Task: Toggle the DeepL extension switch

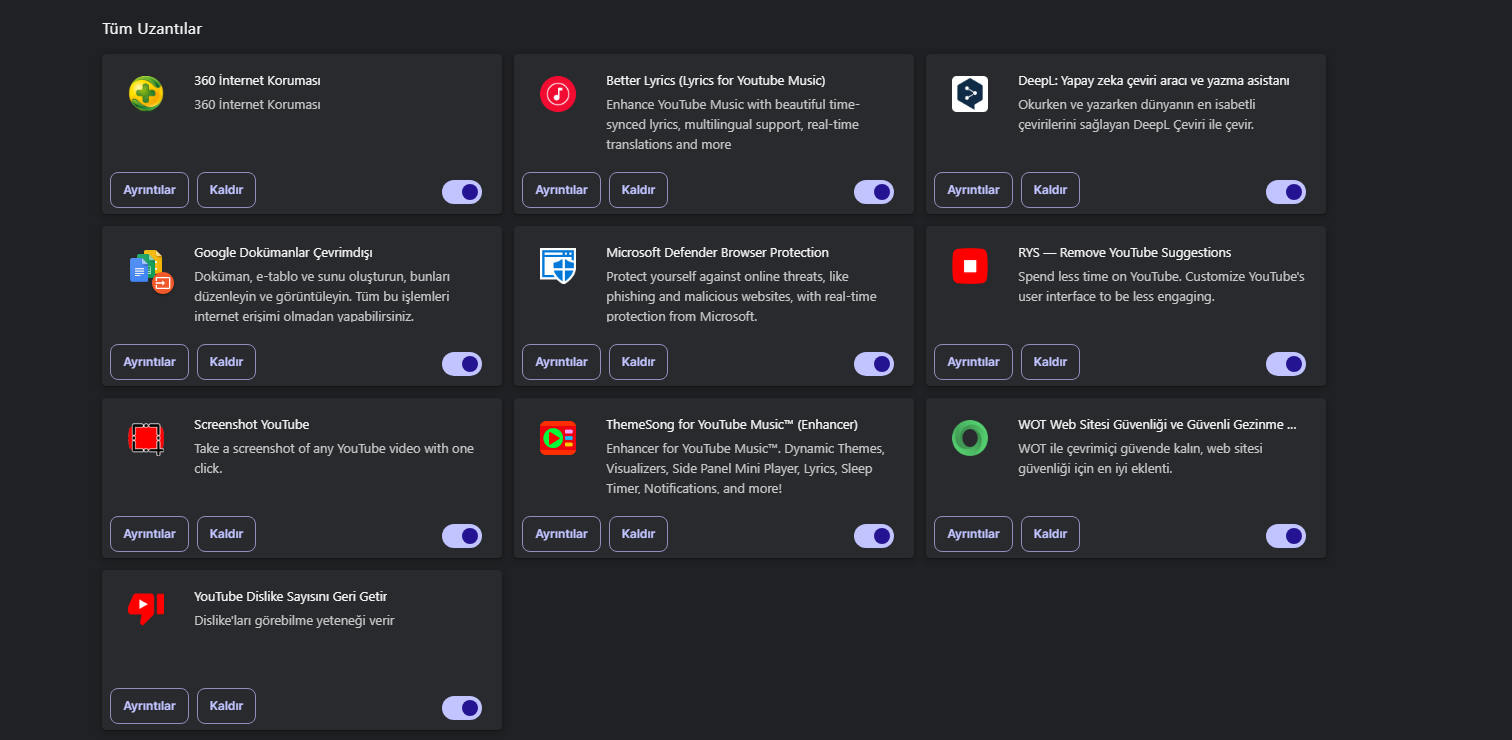Action: coord(1286,192)
